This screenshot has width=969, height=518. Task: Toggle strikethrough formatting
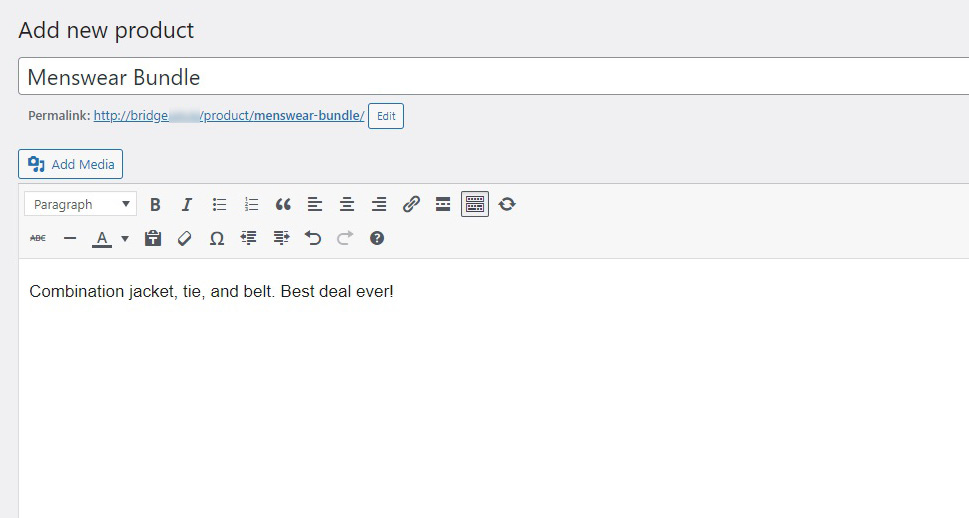click(38, 238)
